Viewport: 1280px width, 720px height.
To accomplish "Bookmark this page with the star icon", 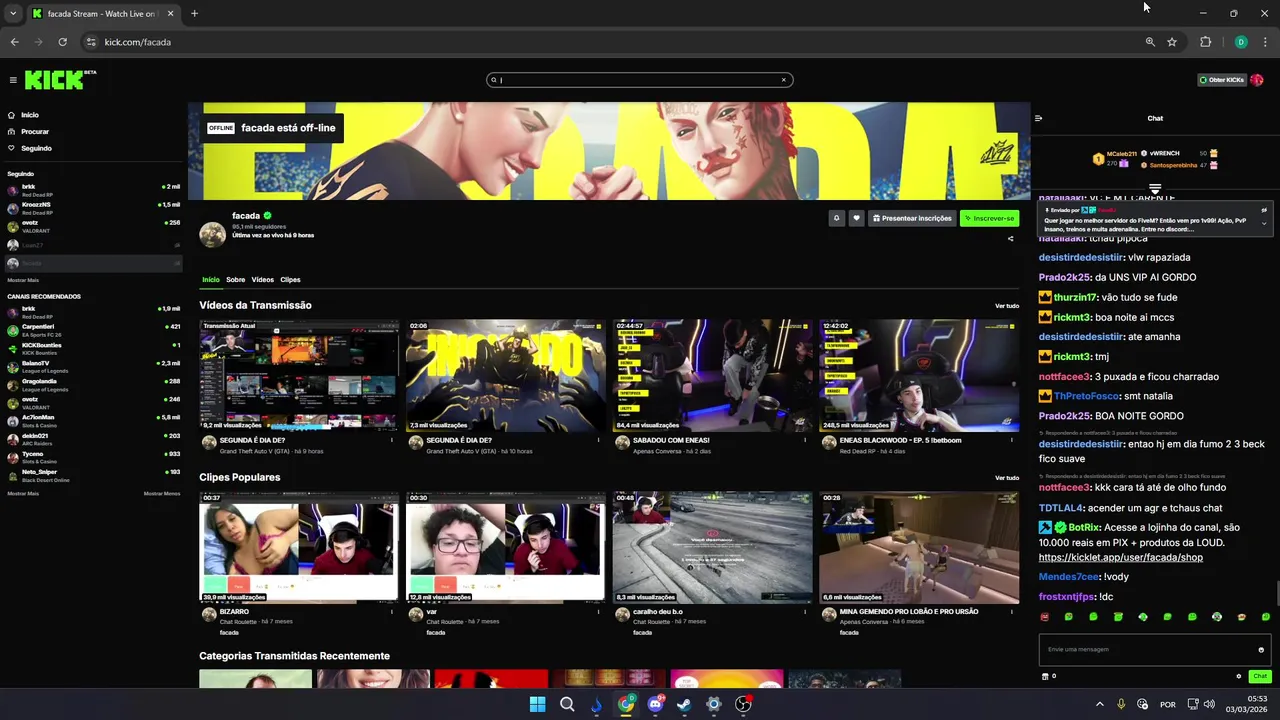I will coord(1172,42).
